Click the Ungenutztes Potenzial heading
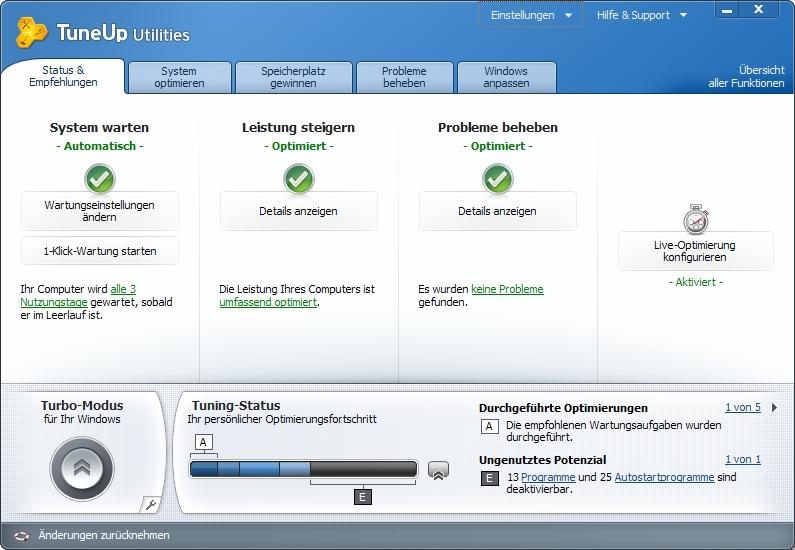Viewport: 795px width, 550px height. coord(543,460)
